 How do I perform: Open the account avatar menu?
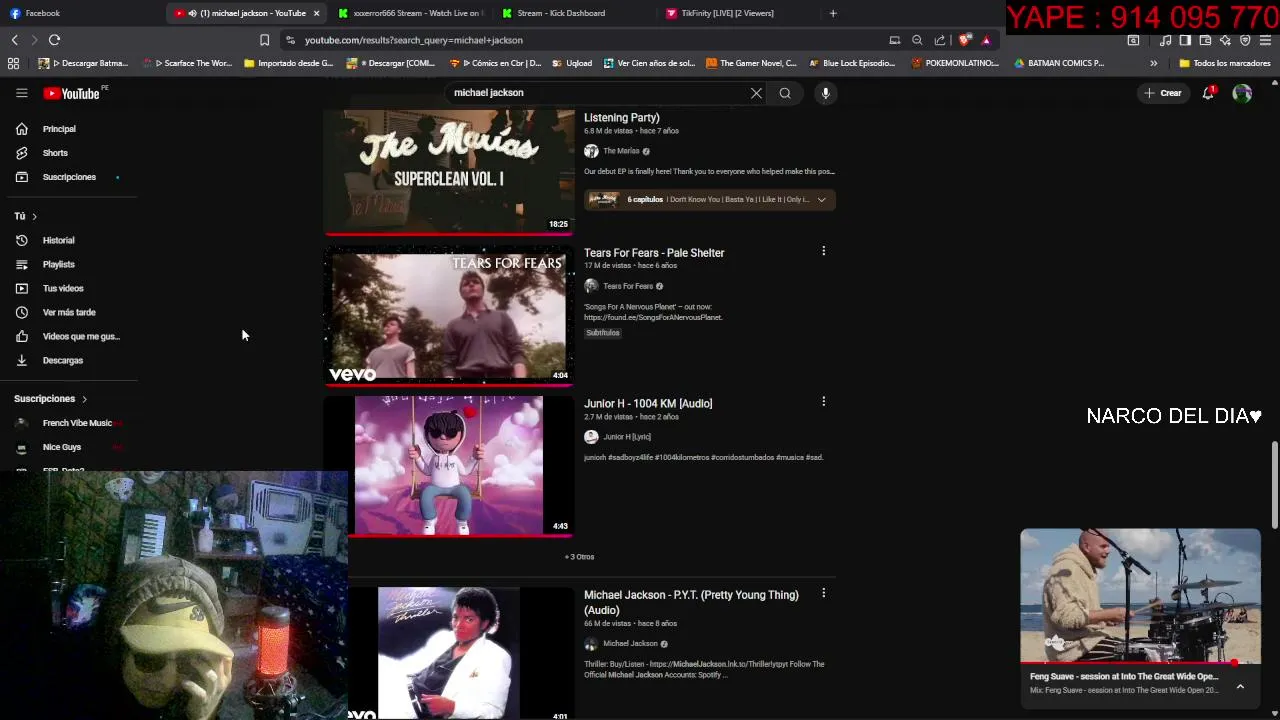[1242, 93]
